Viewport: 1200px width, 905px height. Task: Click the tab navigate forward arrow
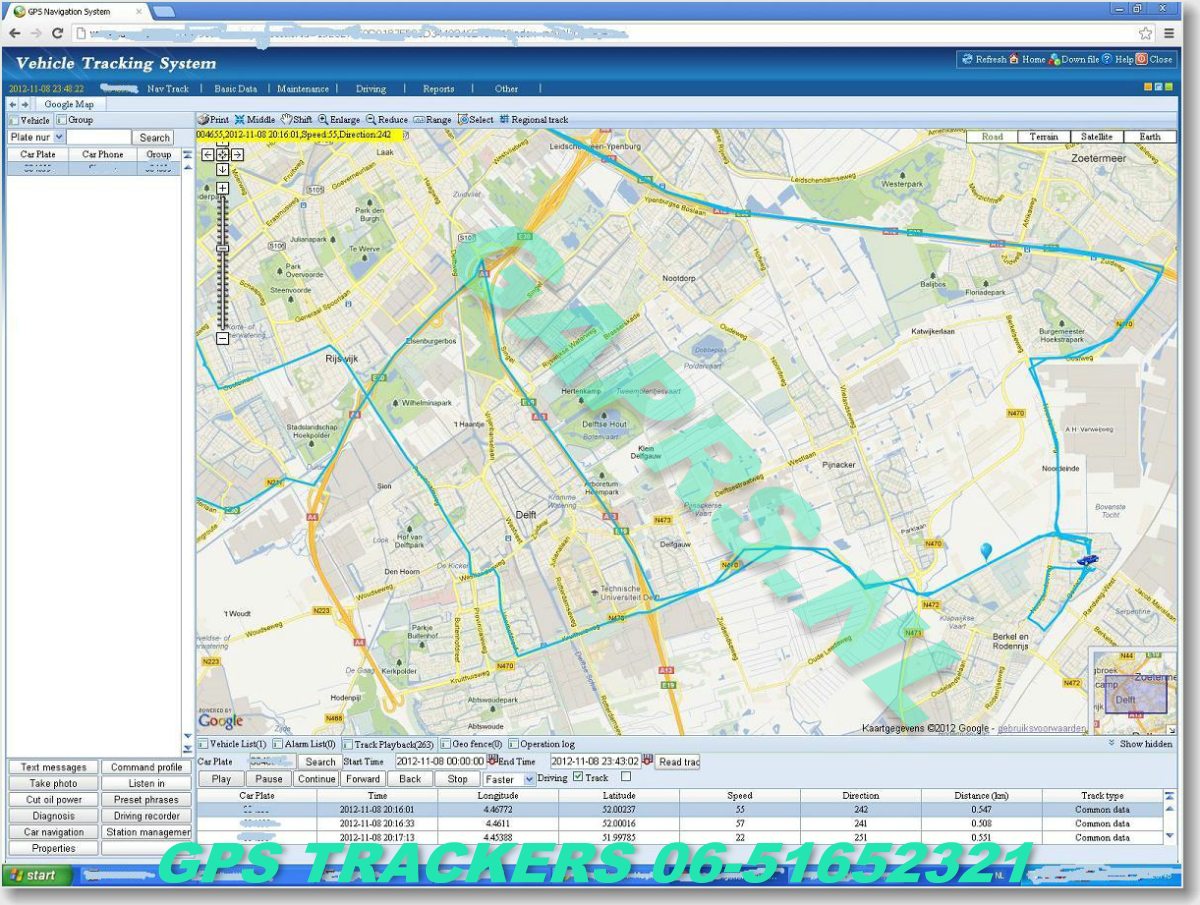pyautogui.click(x=25, y=104)
